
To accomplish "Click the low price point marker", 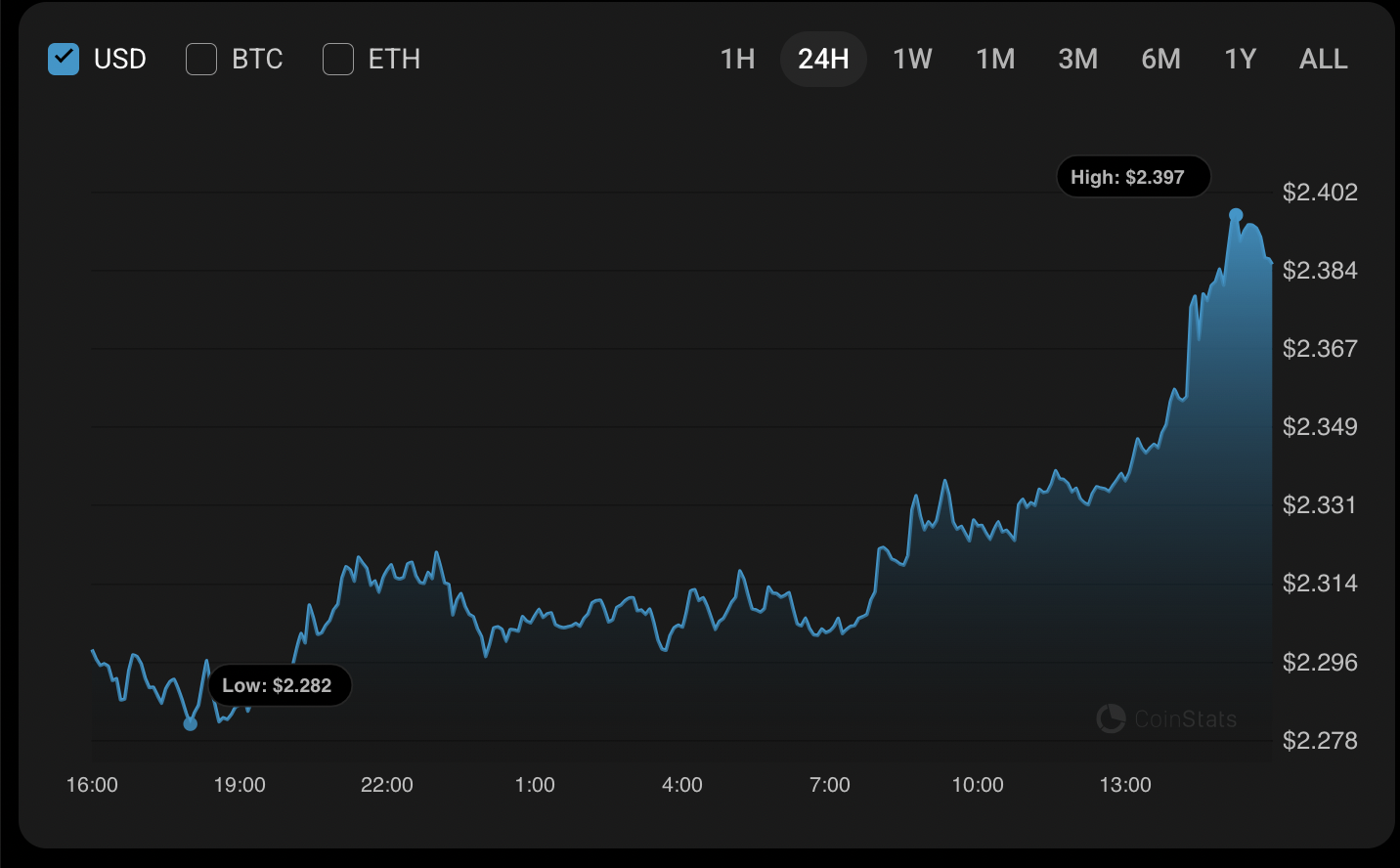I will (191, 723).
